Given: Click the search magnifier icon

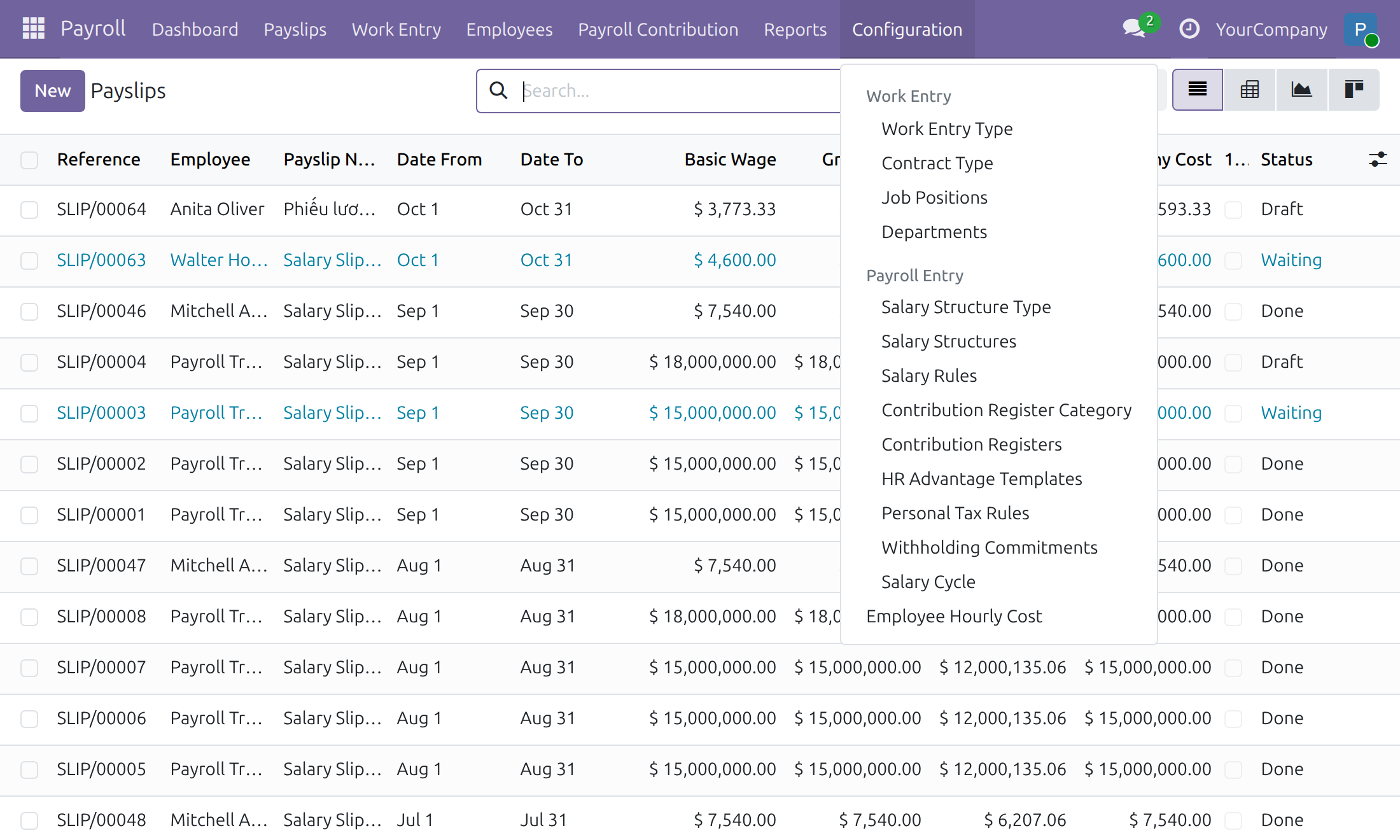Looking at the screenshot, I should pos(498,91).
